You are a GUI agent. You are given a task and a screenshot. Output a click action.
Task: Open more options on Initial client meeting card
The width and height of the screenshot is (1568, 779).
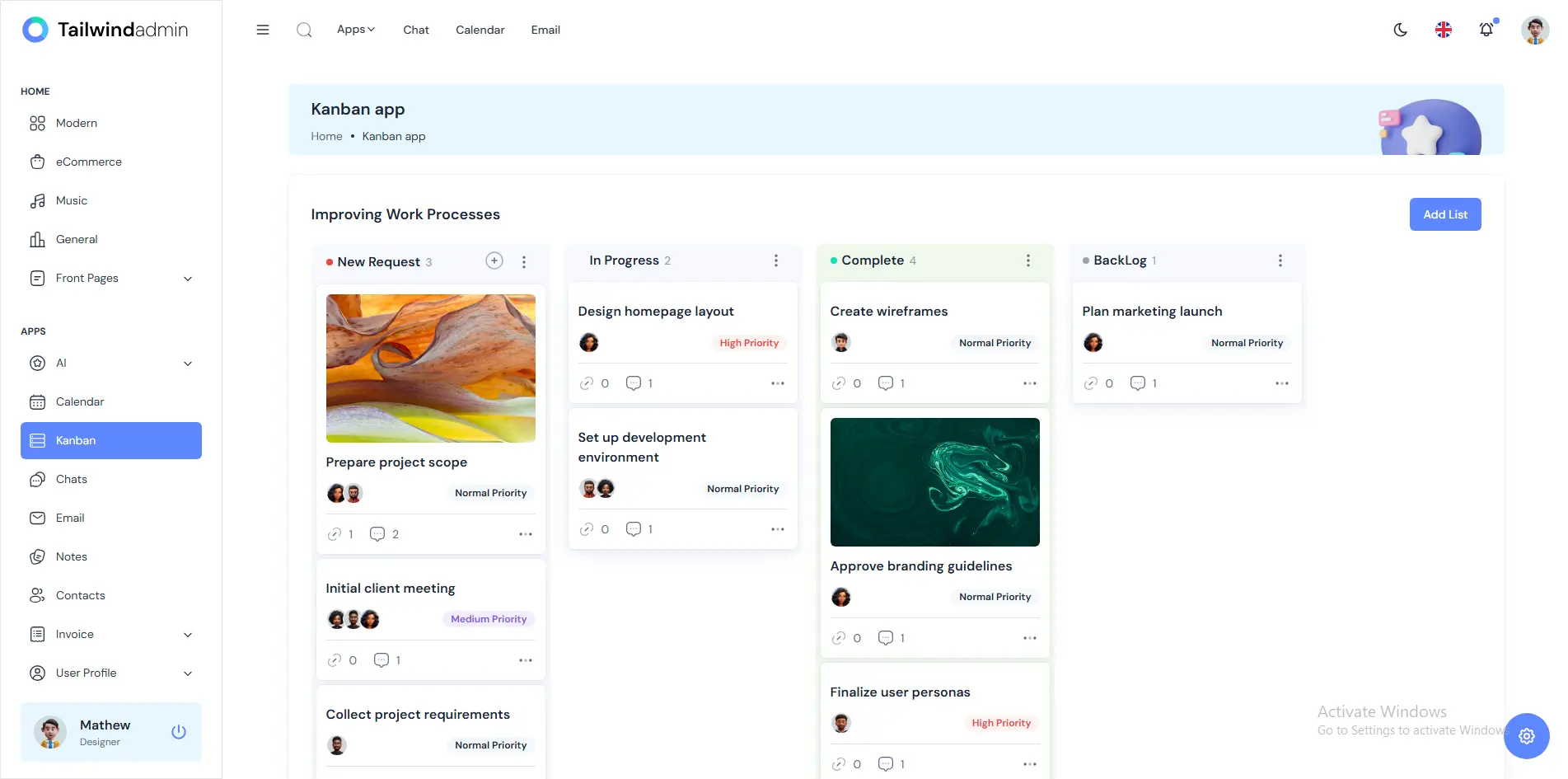click(526, 660)
